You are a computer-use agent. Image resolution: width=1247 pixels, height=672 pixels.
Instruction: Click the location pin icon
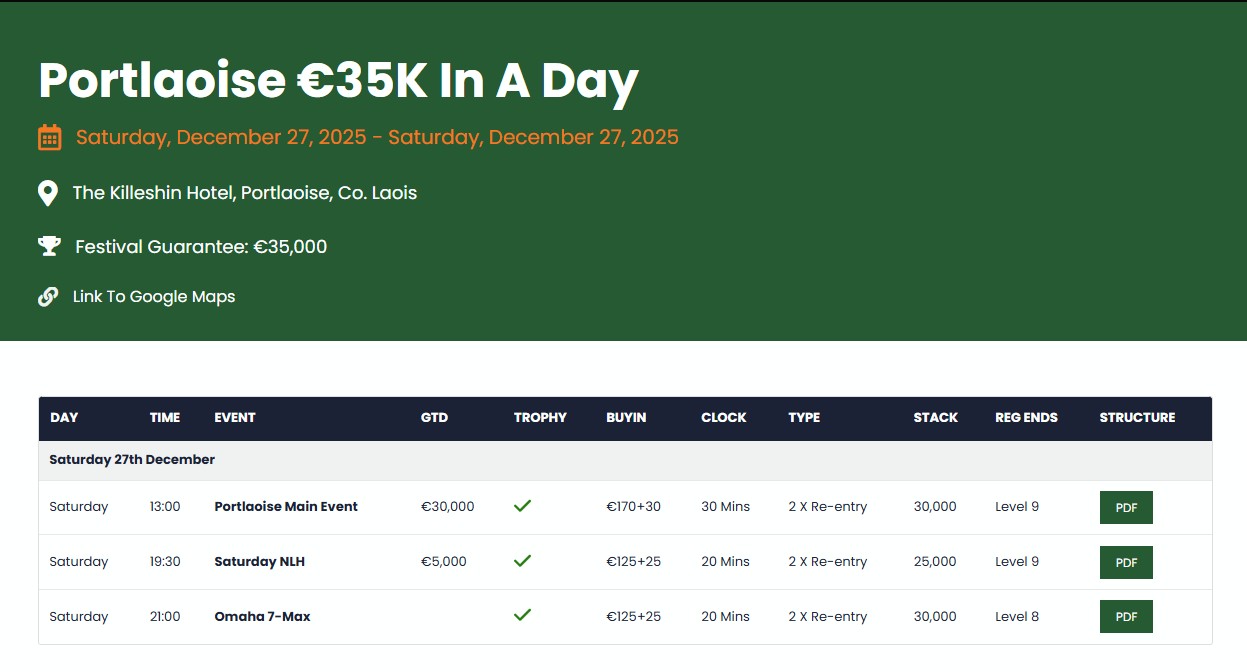click(x=47, y=193)
